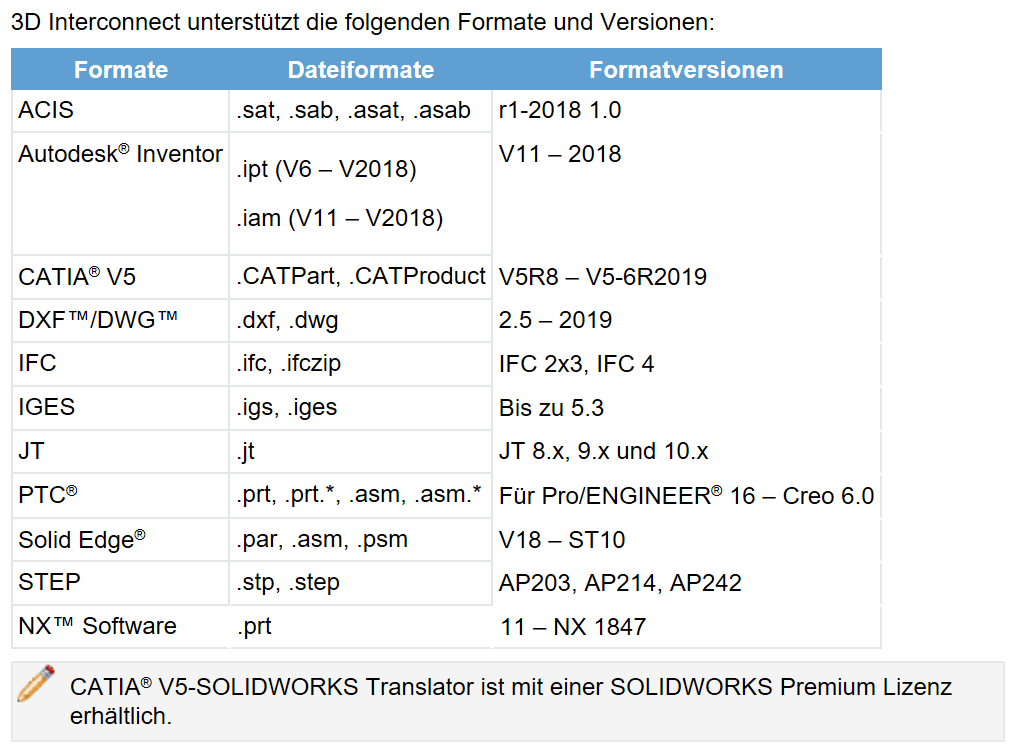
Task: Click the 11 – NX 1847 version cell
Action: pyautogui.click(x=686, y=626)
